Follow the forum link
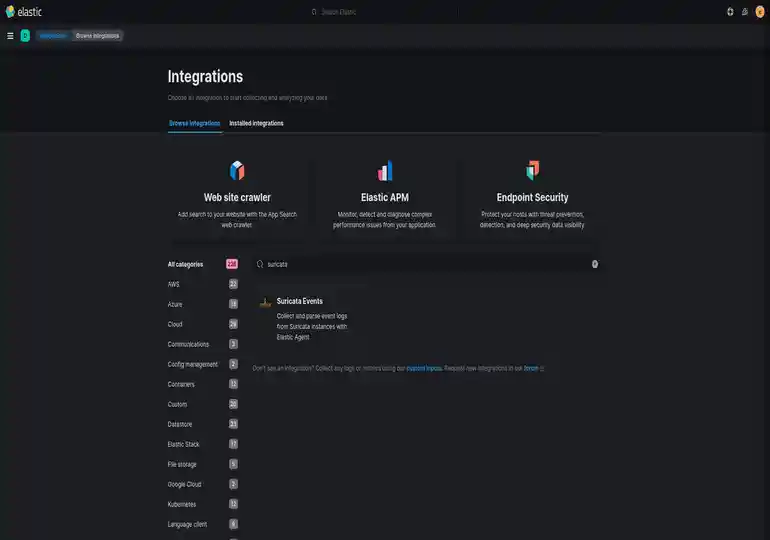 pyautogui.click(x=531, y=368)
